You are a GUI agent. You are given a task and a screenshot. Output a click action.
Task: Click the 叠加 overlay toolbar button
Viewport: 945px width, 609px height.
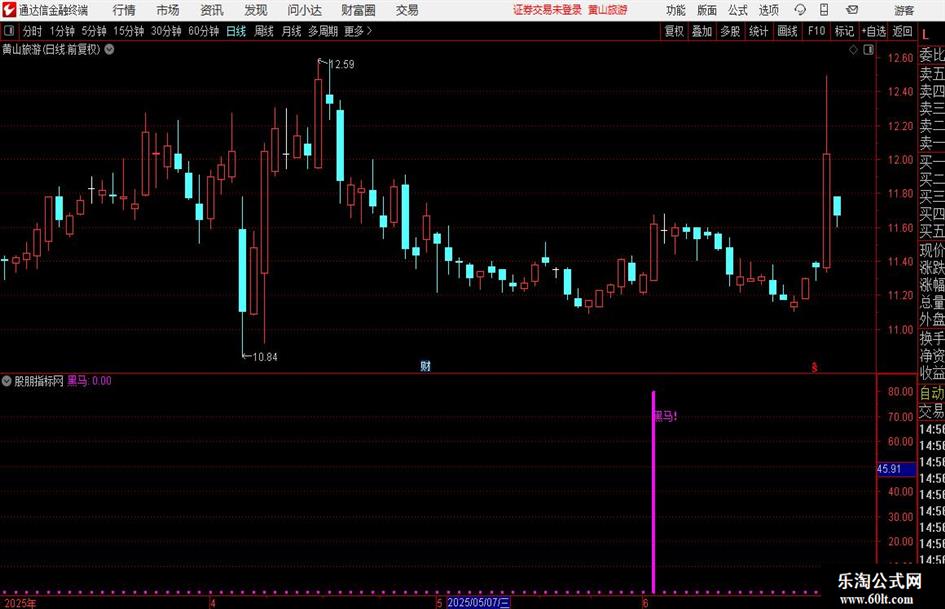(x=702, y=31)
